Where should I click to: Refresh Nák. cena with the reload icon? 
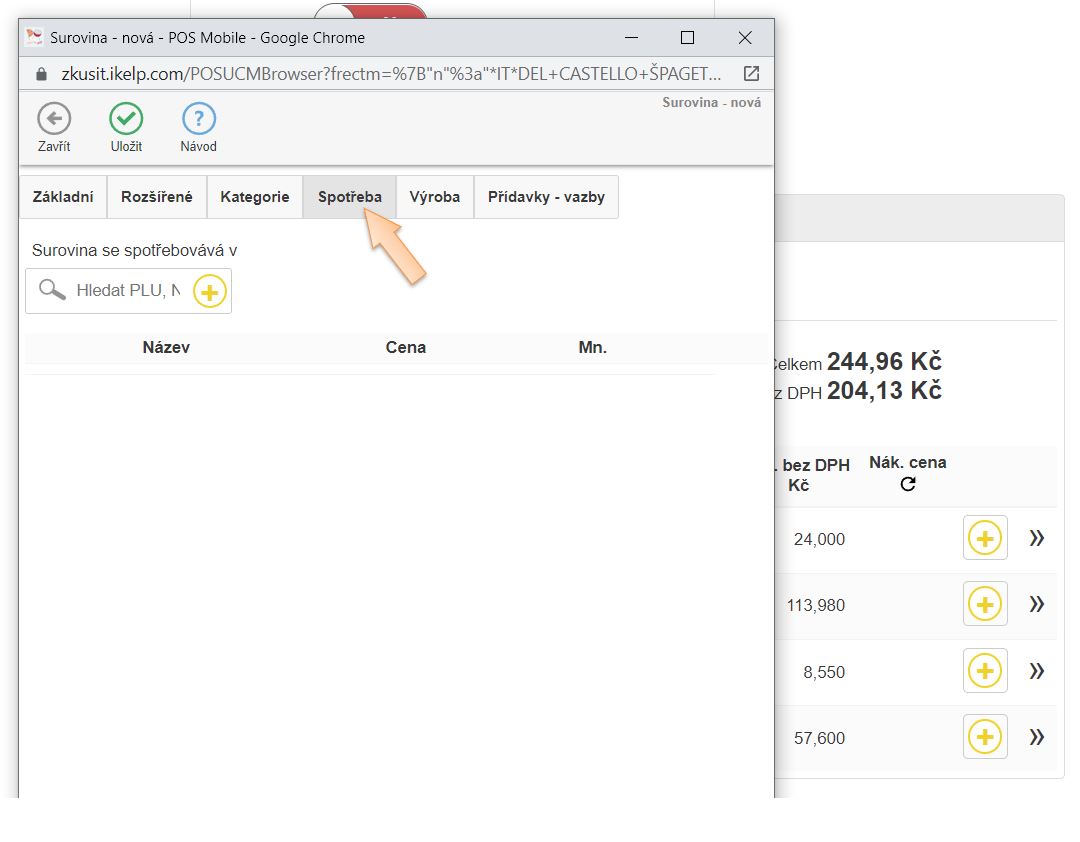click(x=907, y=485)
